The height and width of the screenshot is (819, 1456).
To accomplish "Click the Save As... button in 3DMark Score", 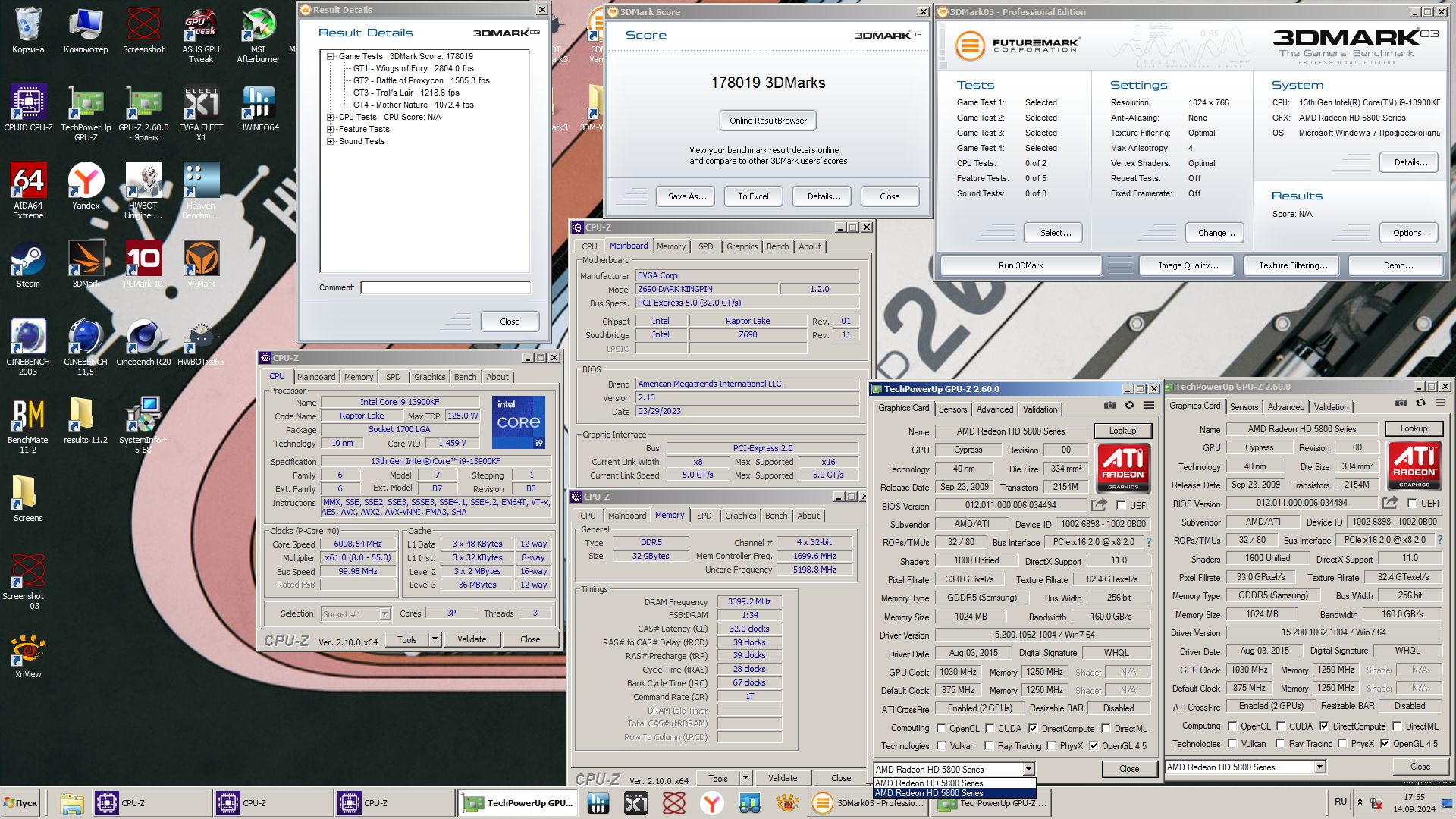I will click(x=687, y=196).
